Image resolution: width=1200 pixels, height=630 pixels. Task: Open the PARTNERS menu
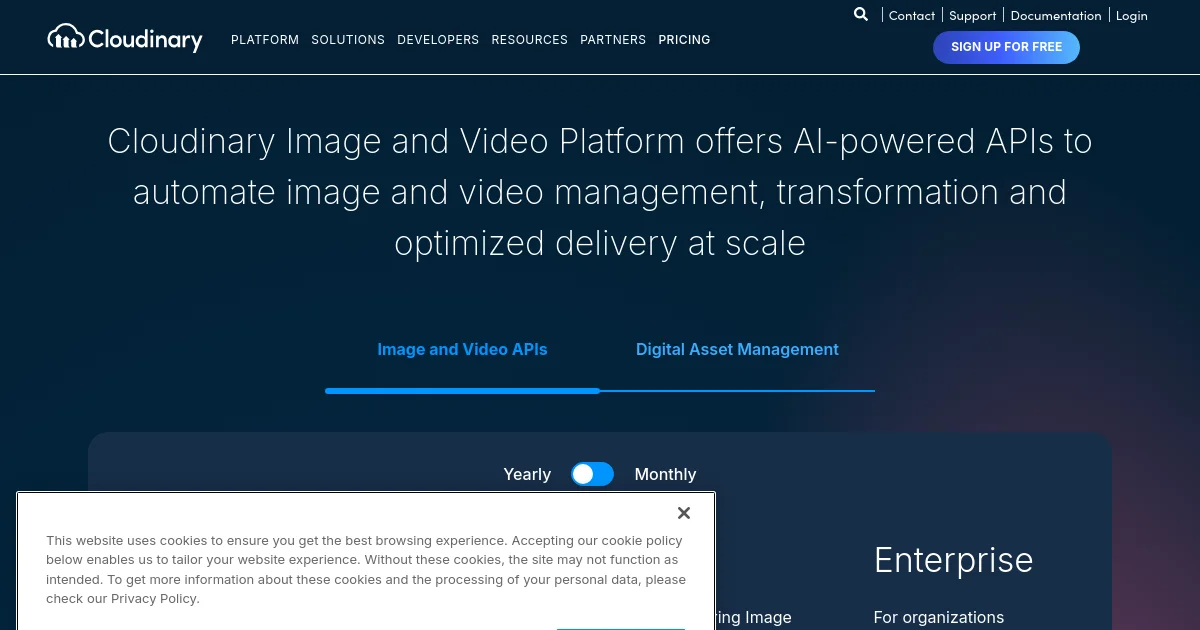(x=613, y=40)
